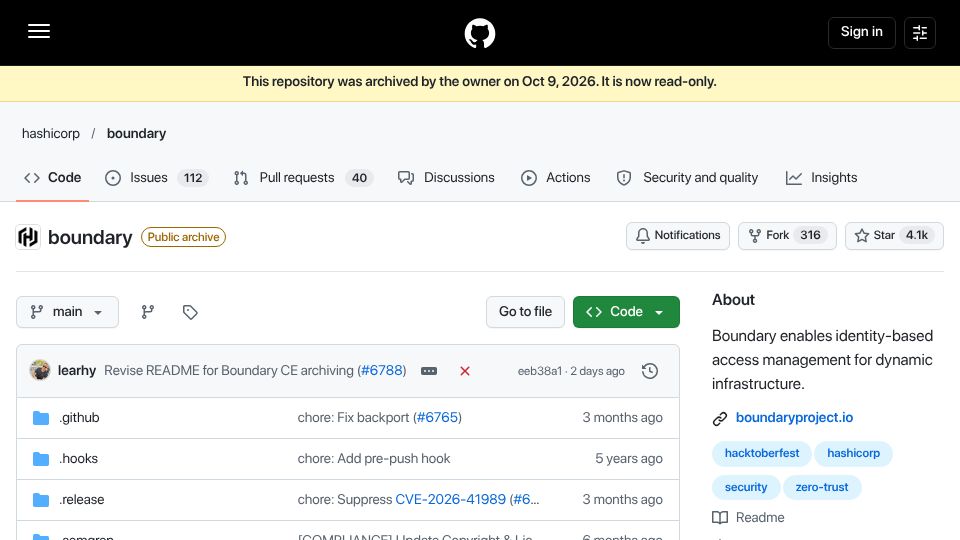Click the Sign in button

[x=861, y=32]
